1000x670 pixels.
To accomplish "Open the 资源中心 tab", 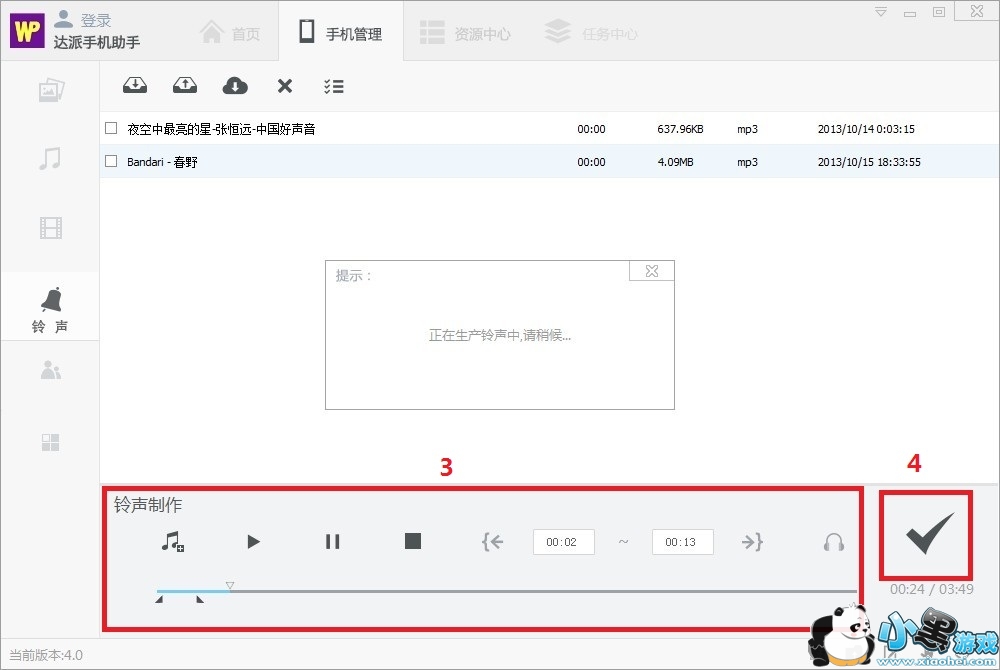I will pyautogui.click(x=465, y=33).
